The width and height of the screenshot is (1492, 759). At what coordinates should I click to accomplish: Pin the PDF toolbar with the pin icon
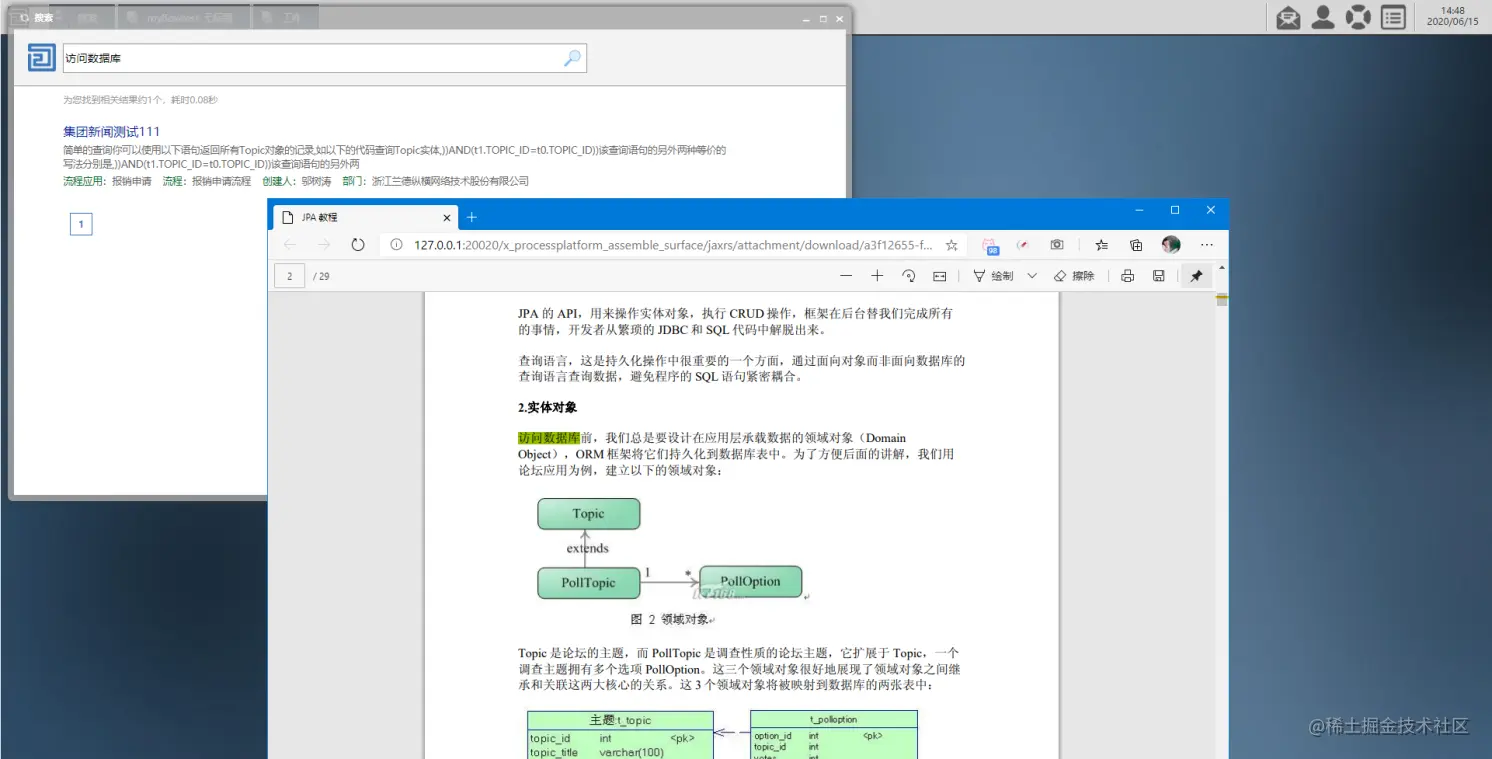pyautogui.click(x=1196, y=275)
